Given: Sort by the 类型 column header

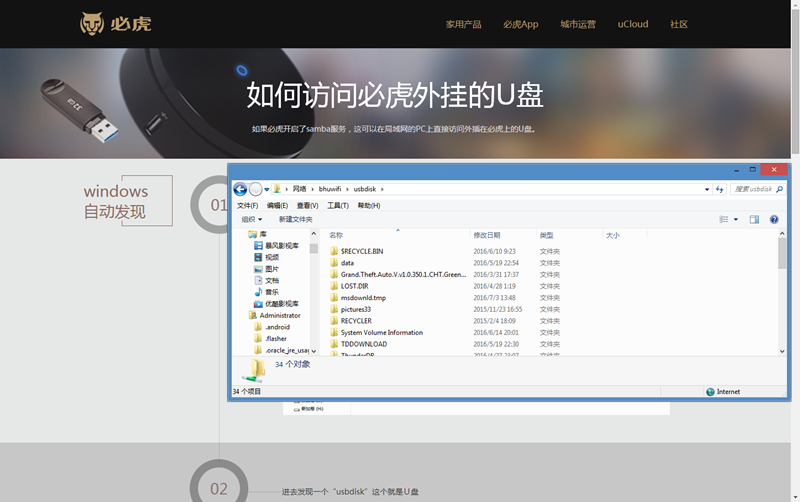Looking at the screenshot, I should pos(546,235).
